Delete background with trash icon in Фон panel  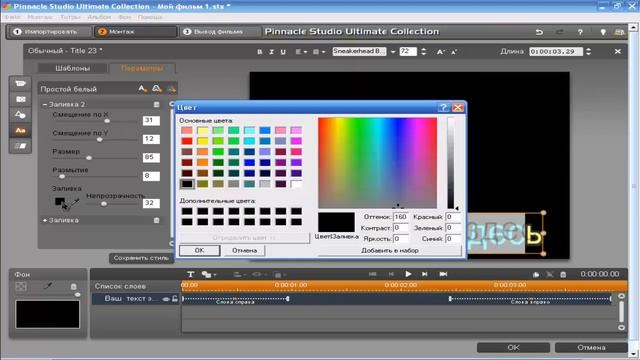coord(73,287)
